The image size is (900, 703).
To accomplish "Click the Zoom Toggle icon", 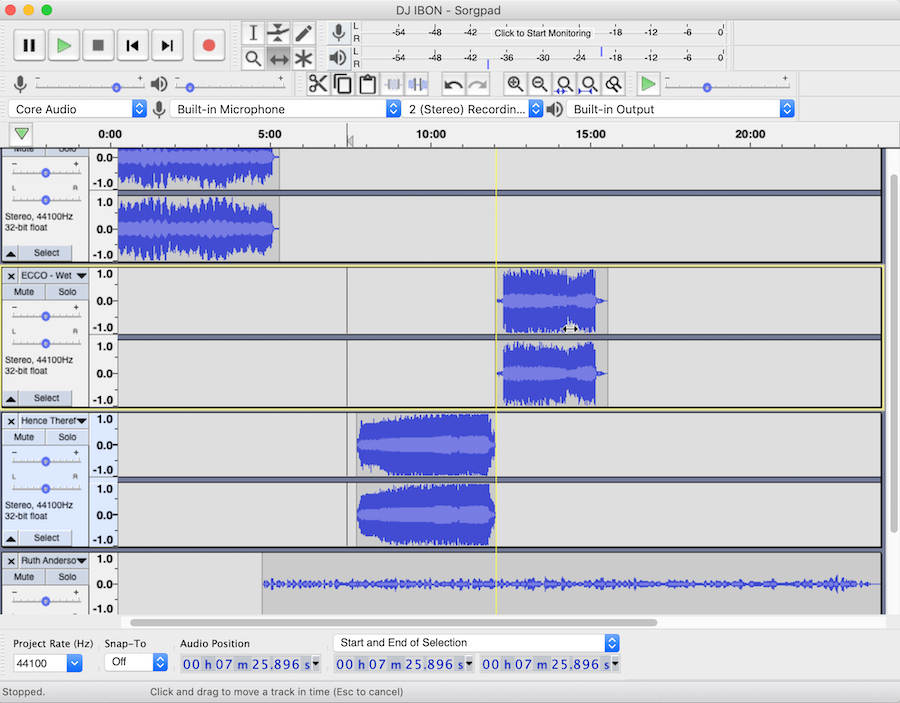I will 614,84.
